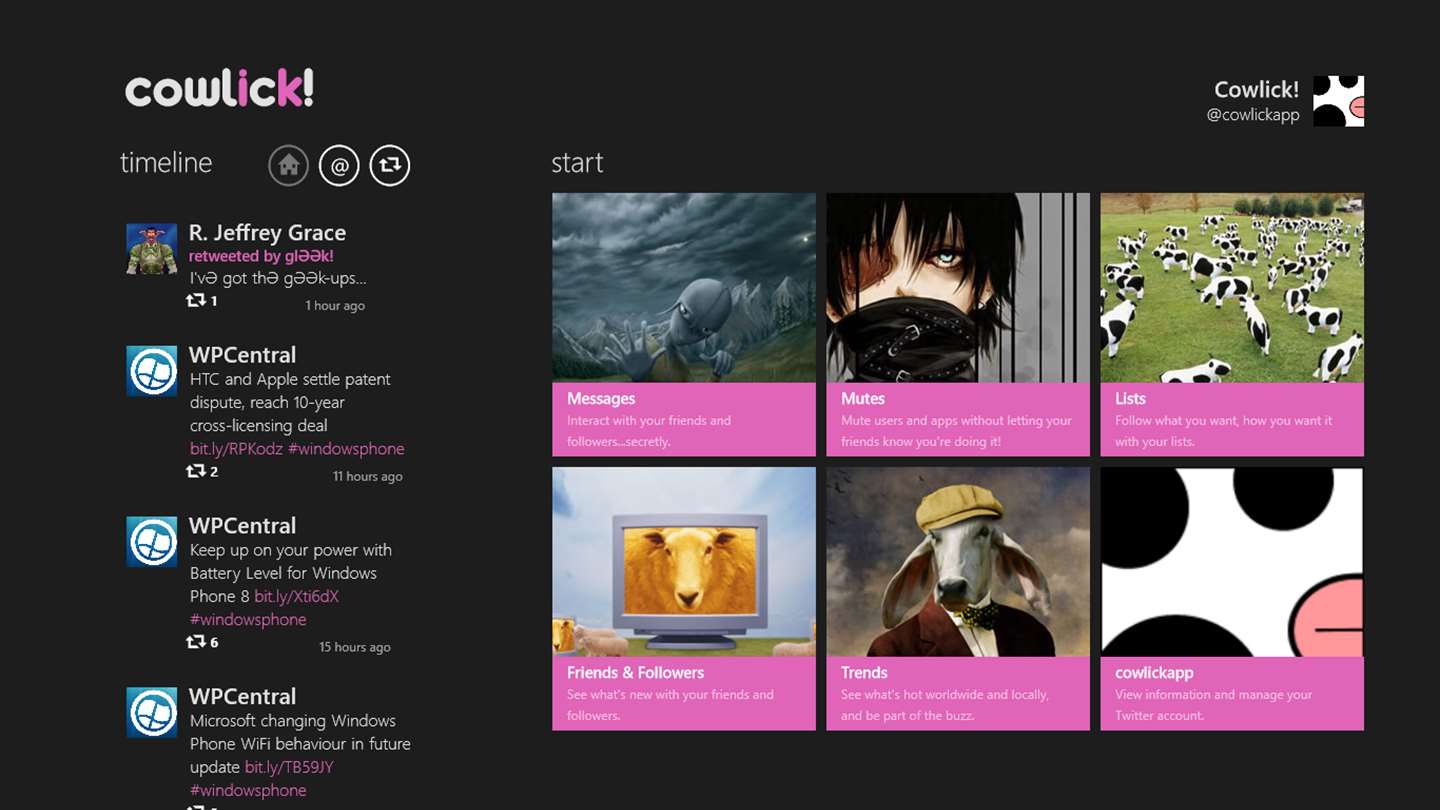Open the bit.ly/TB59JY link
The height and width of the screenshot is (810, 1440).
pos(289,767)
